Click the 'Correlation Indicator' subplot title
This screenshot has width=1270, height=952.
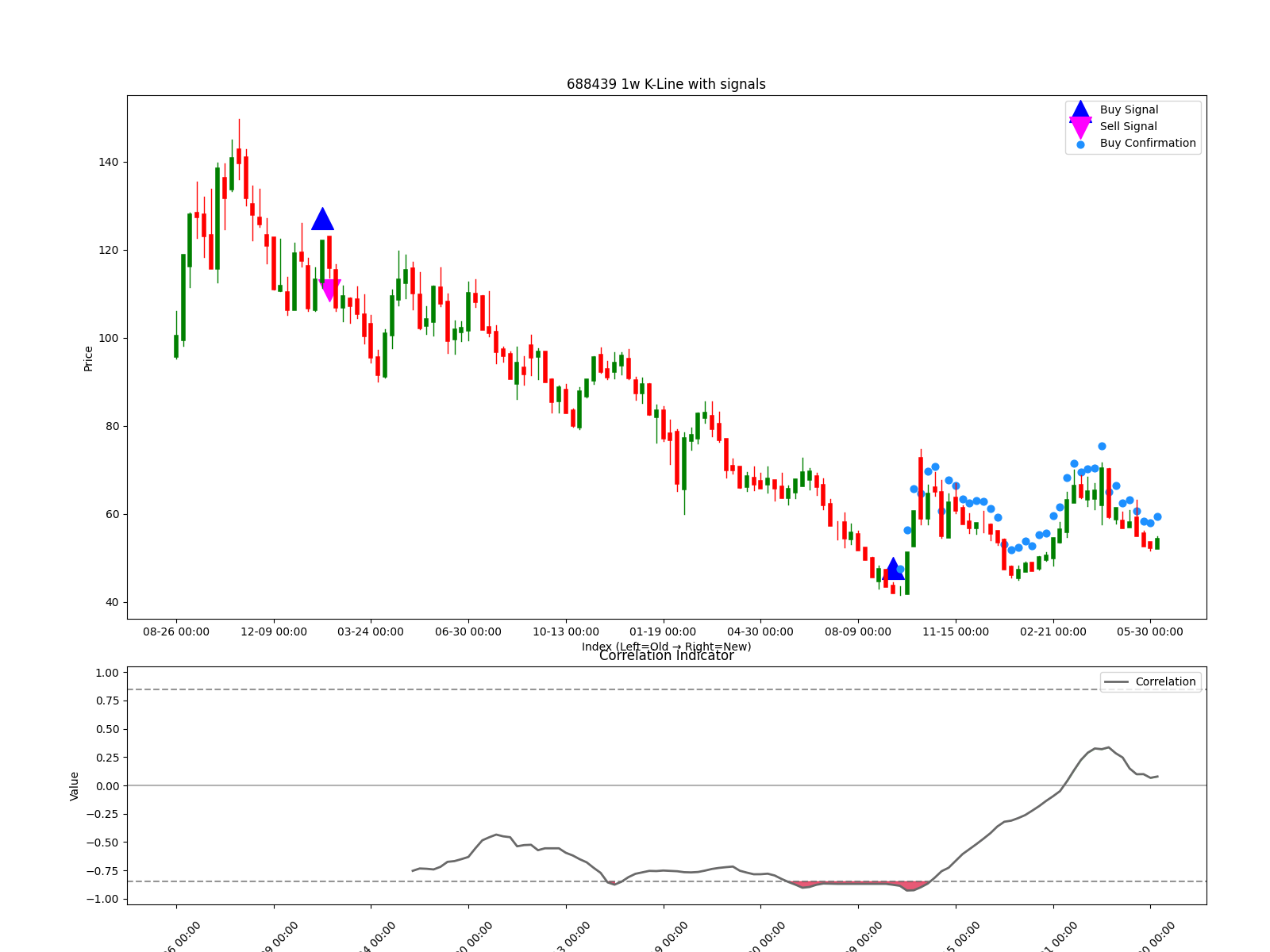coord(666,655)
